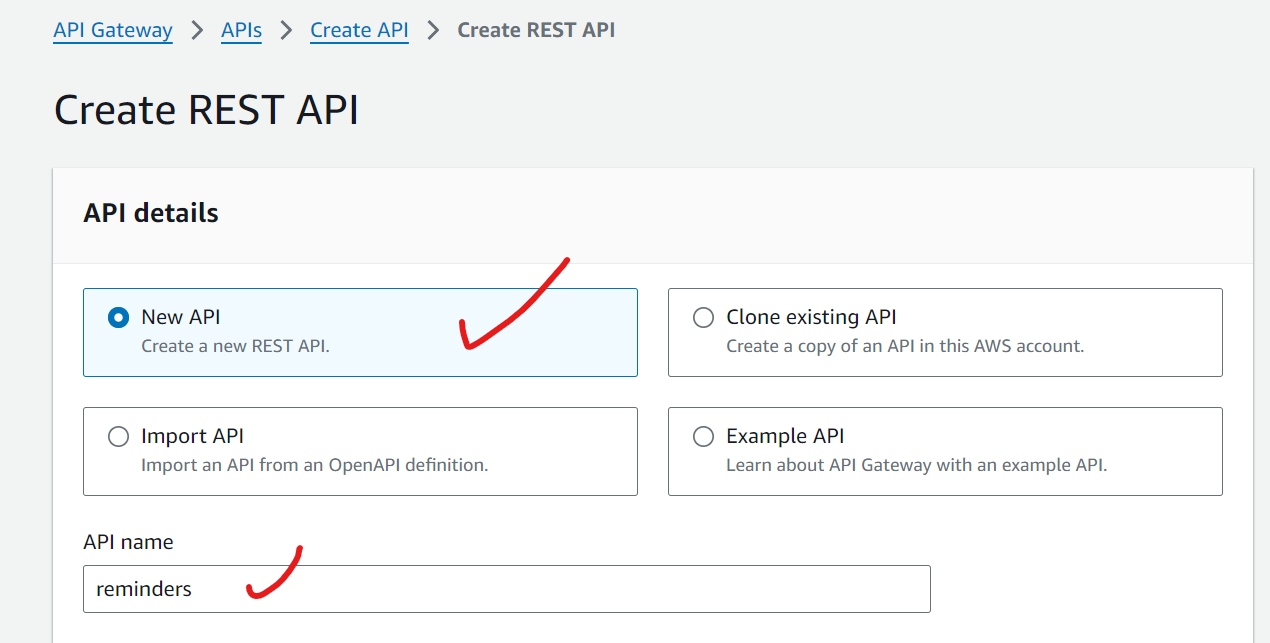Click chevron separator after Create API breadcrumb
1270x643 pixels.
[433, 30]
